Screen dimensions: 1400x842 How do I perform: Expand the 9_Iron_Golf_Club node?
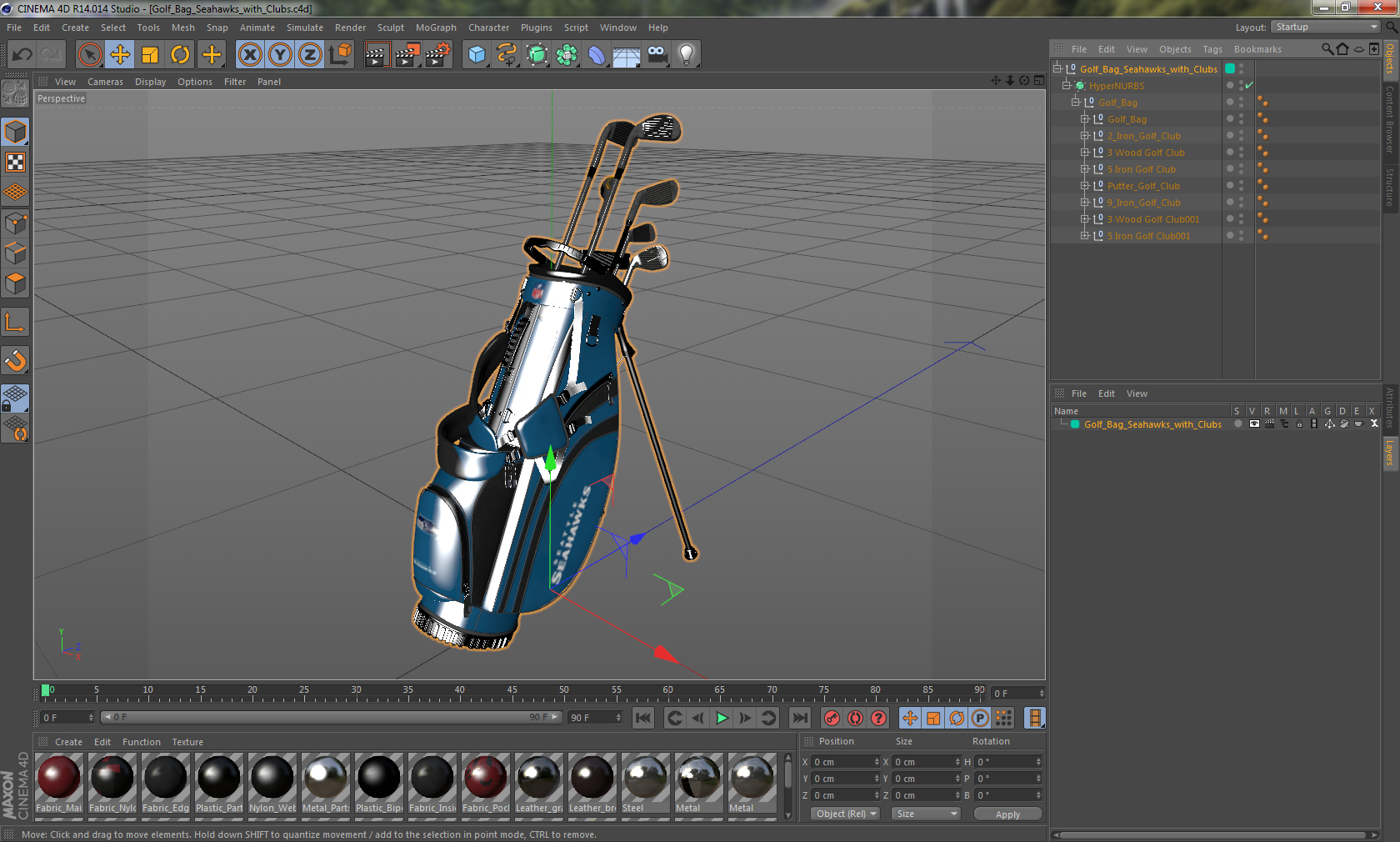(x=1085, y=202)
